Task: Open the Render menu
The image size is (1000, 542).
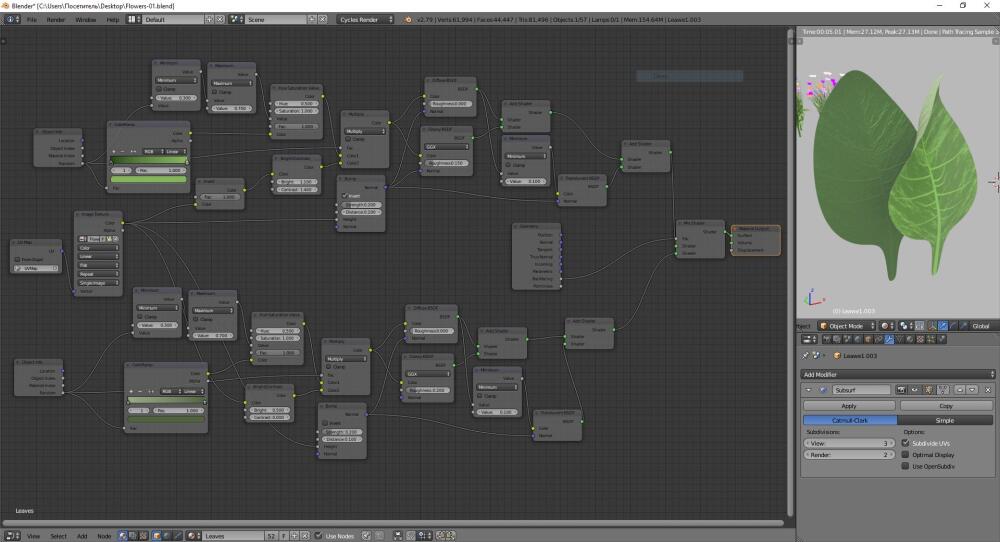Action: 55,20
